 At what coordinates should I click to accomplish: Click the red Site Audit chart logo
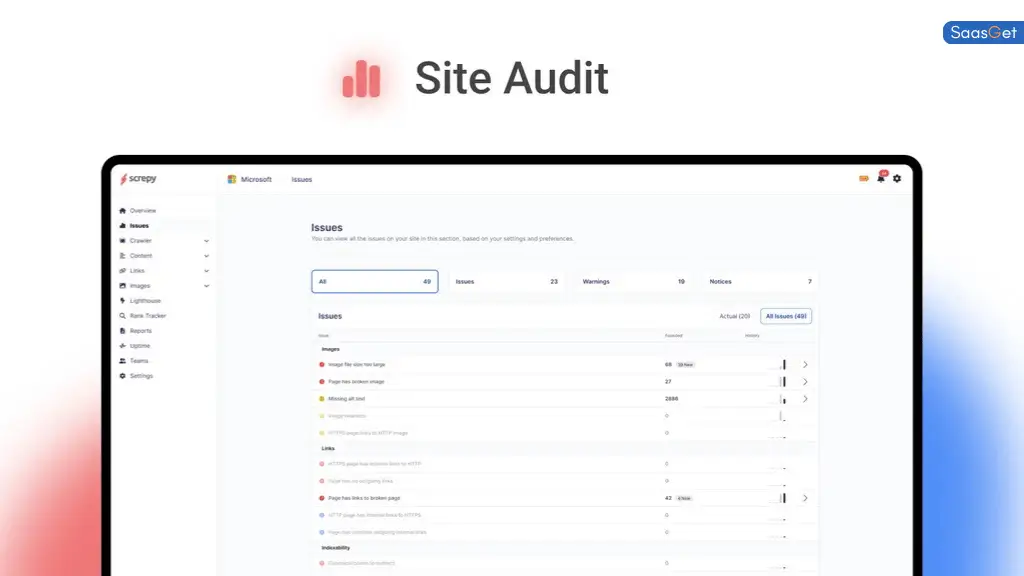[361, 78]
